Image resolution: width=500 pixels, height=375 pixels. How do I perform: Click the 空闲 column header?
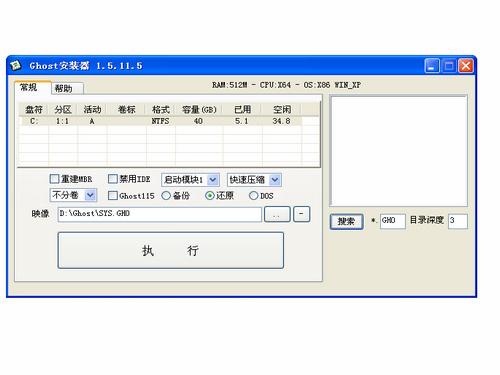point(282,109)
